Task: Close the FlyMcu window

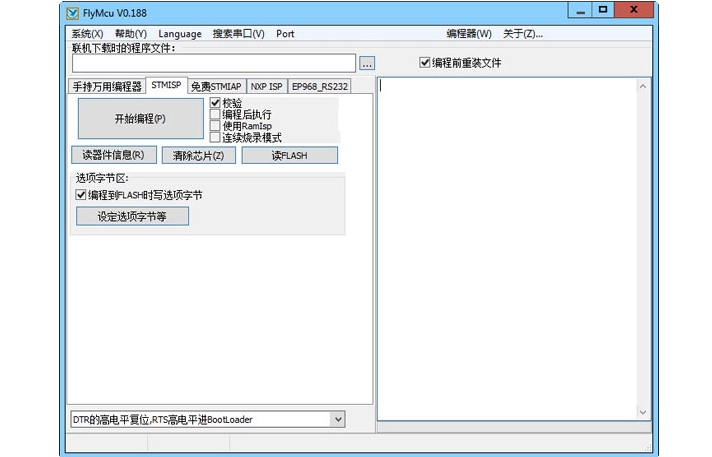Action: tap(634, 10)
